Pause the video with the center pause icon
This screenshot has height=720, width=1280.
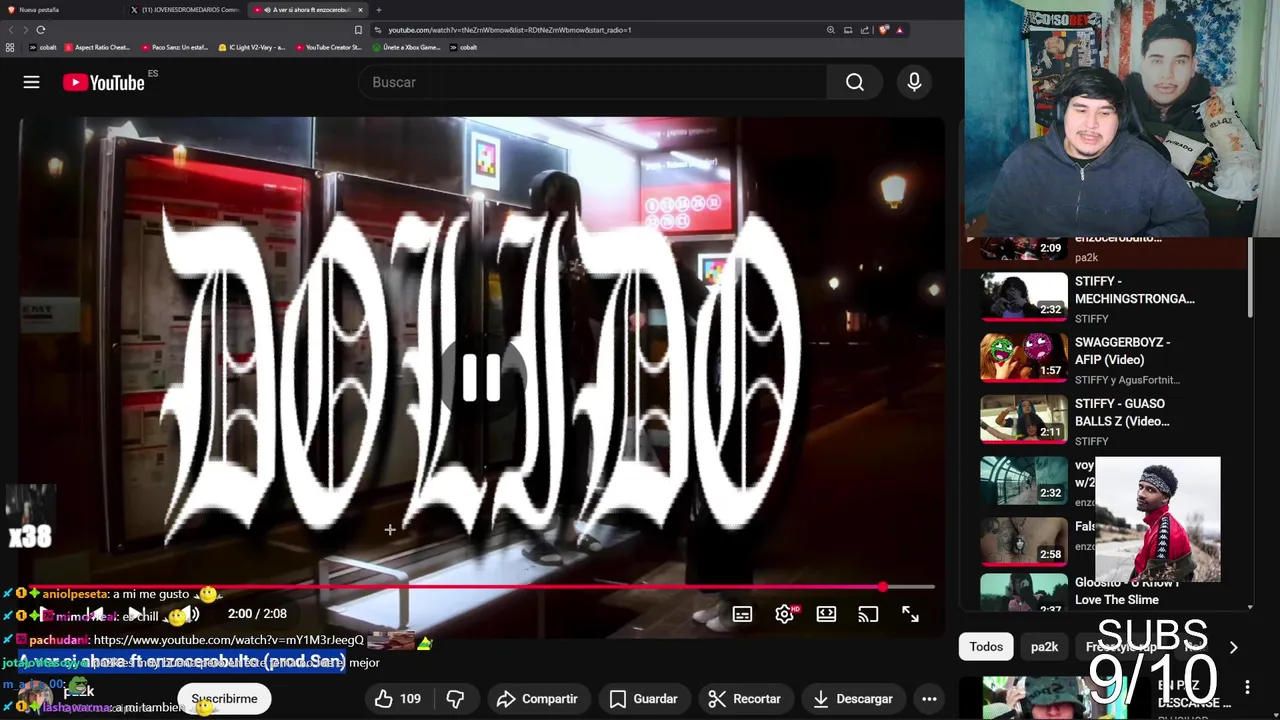(x=481, y=379)
